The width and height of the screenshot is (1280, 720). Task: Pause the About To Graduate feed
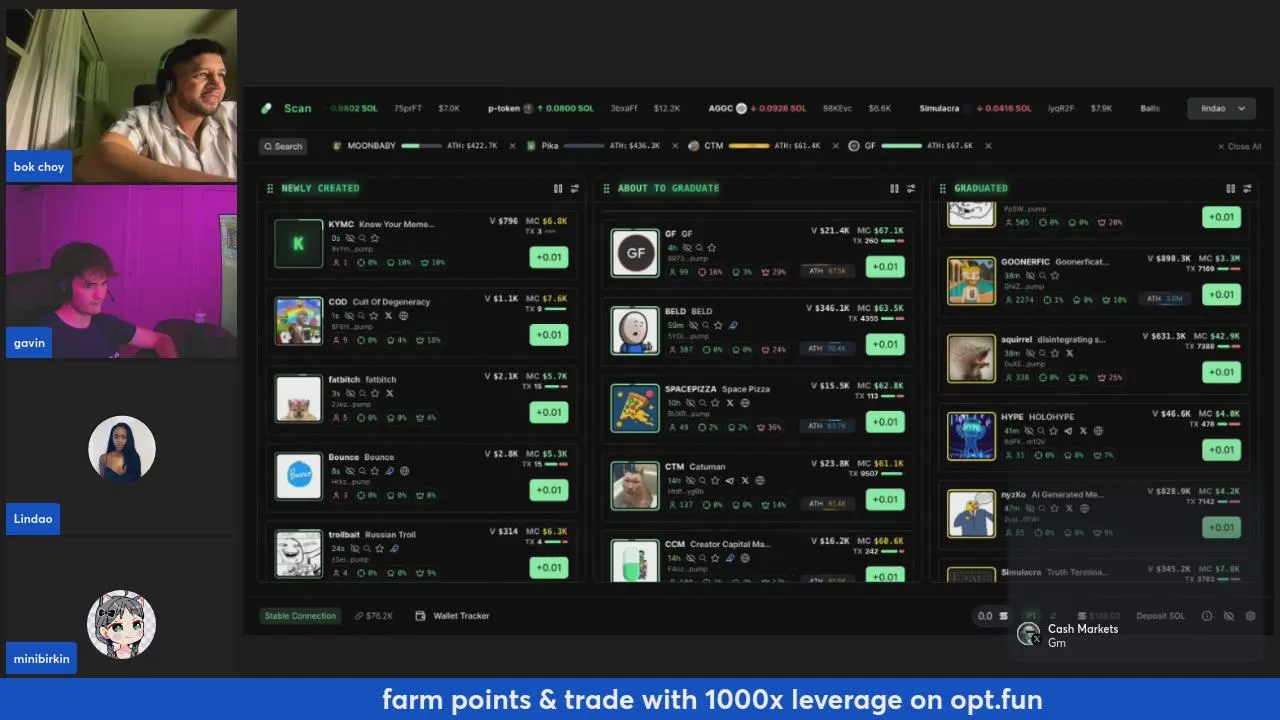click(x=894, y=188)
